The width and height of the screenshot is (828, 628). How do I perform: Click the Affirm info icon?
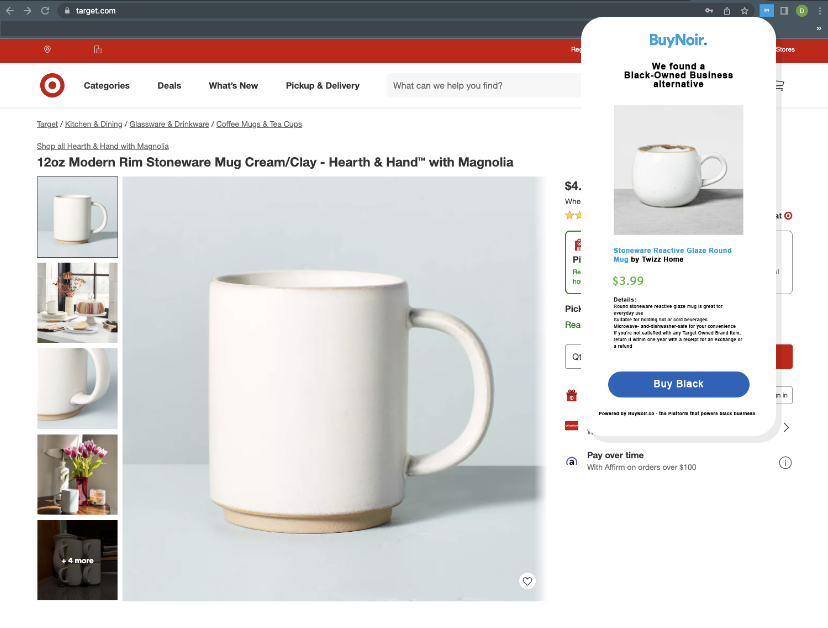coord(785,463)
